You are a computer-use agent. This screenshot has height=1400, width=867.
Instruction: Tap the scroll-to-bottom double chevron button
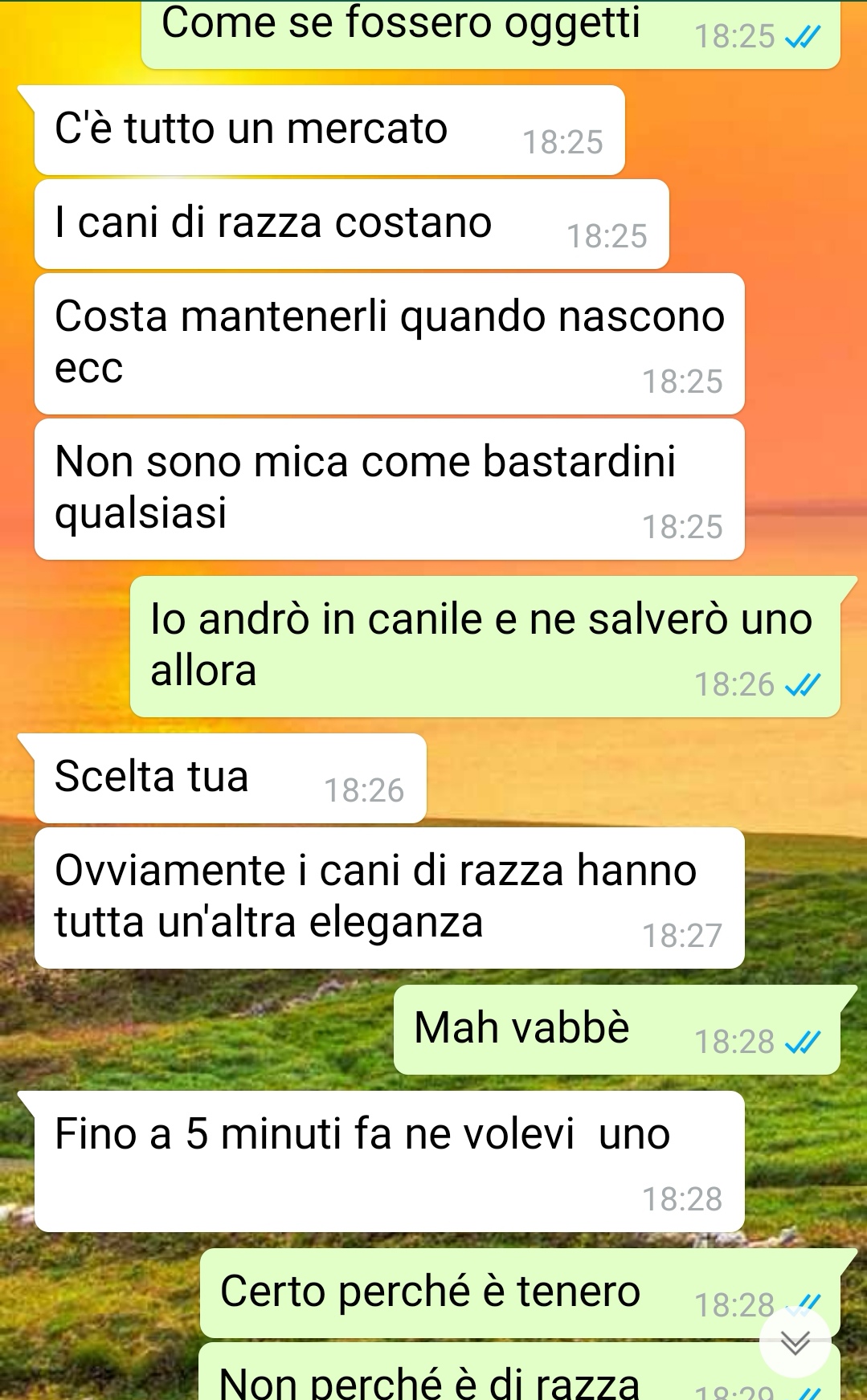click(795, 1342)
